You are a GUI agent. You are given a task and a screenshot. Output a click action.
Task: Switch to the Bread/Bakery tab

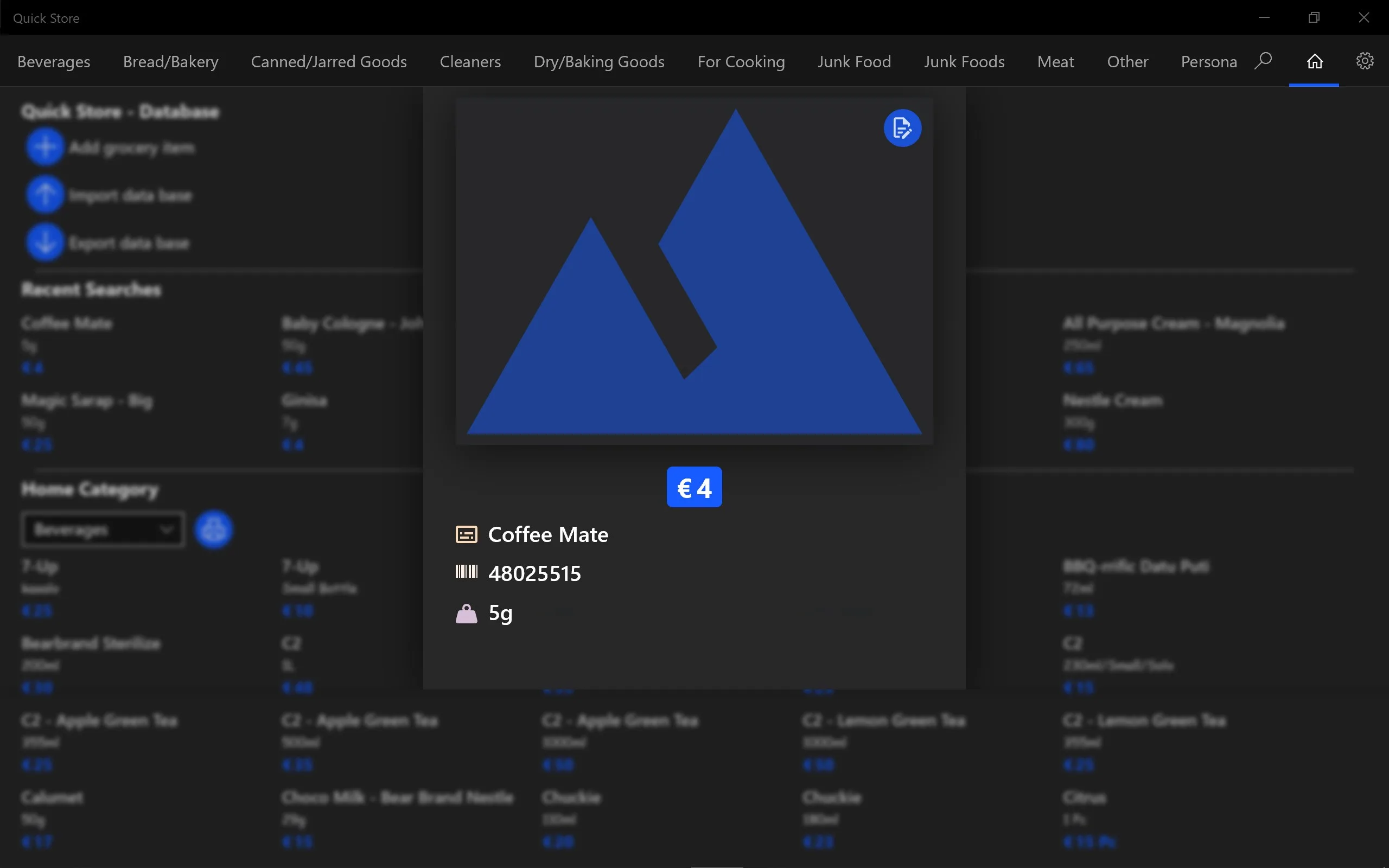[170, 61]
